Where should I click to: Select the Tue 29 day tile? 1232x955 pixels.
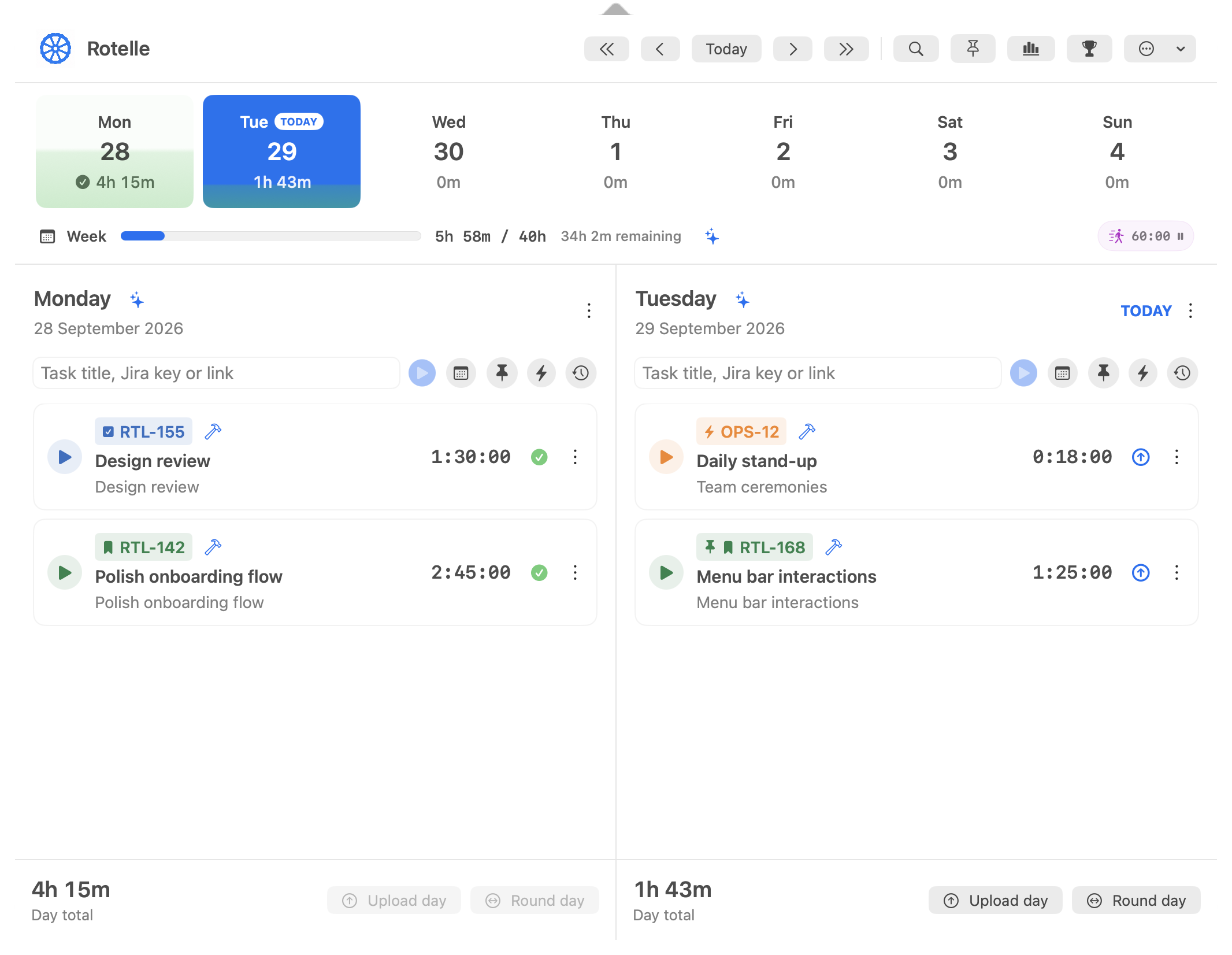pos(281,151)
